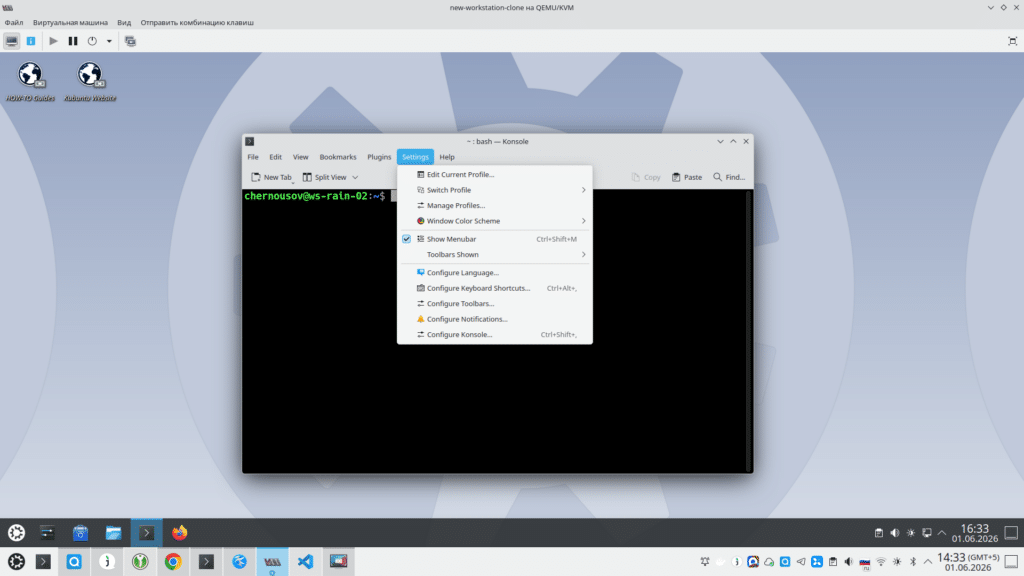Open Configure Keyboard Shortcuts entry

[x=494, y=288]
